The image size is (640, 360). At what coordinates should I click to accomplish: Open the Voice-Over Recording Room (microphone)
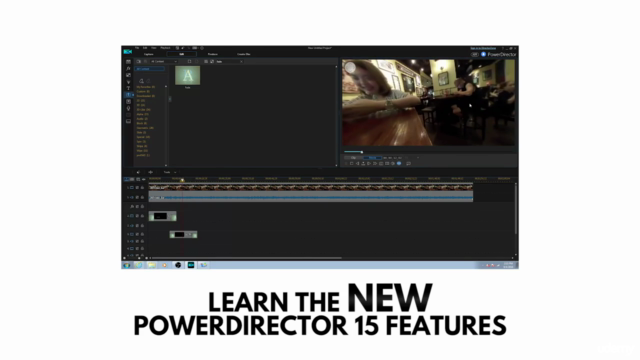(128, 108)
